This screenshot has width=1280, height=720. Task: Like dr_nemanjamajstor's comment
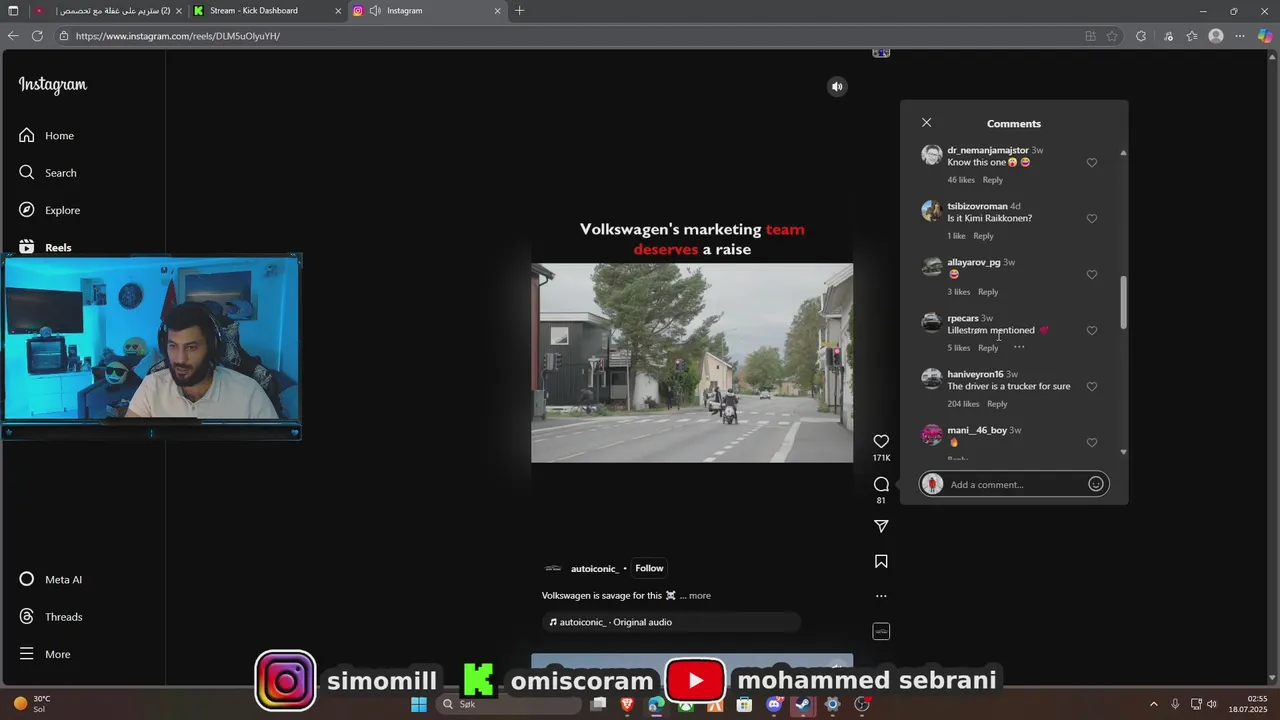1092,163
